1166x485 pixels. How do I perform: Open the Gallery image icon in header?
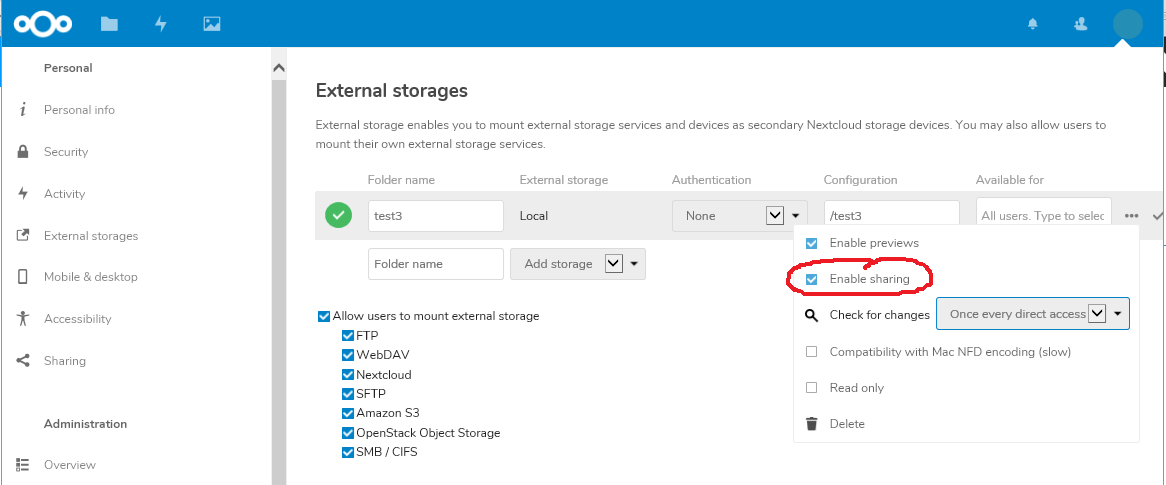point(211,24)
